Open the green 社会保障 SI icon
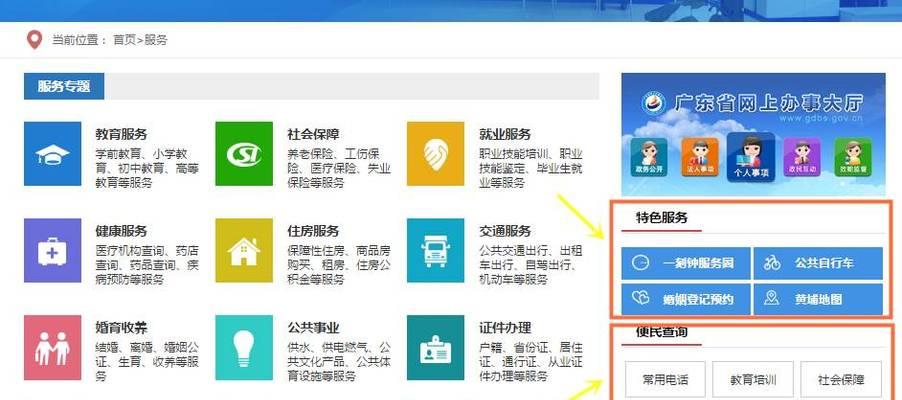 [x=244, y=154]
